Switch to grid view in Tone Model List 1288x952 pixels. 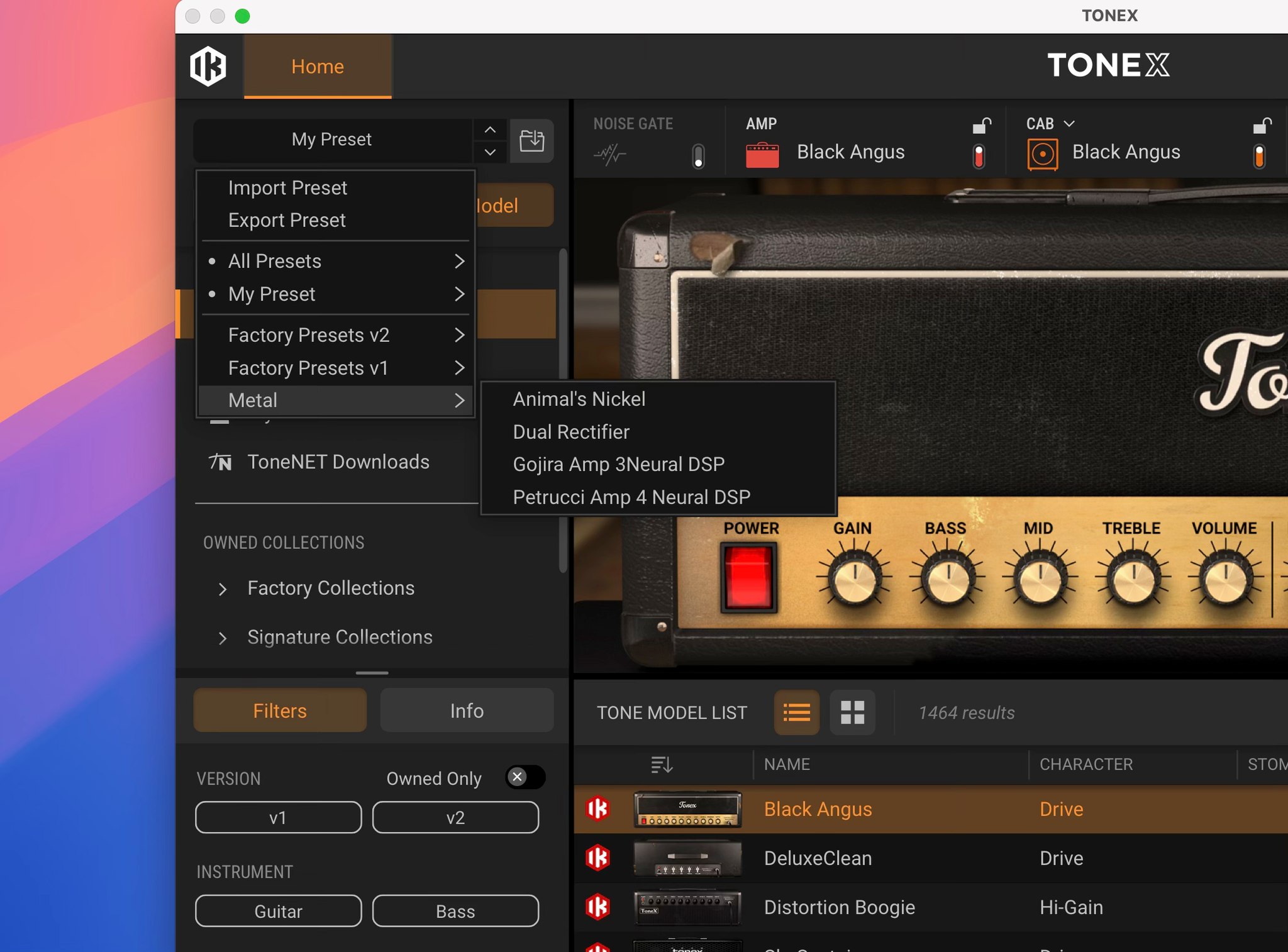(852, 712)
